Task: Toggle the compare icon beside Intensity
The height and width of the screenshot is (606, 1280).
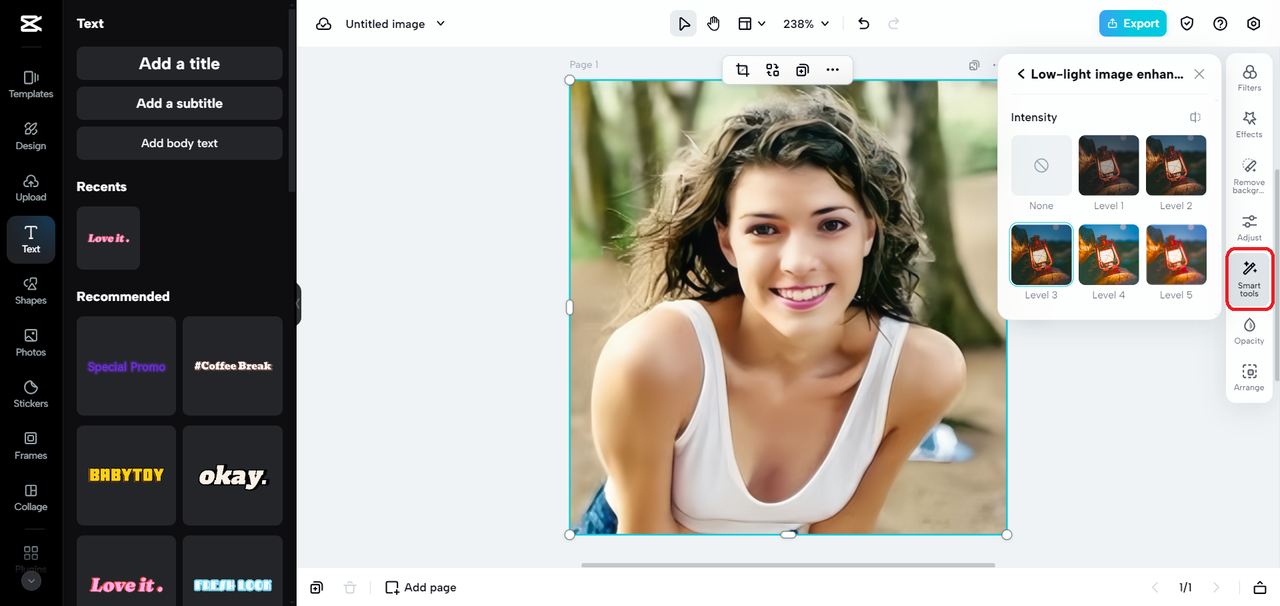Action: point(1195,117)
